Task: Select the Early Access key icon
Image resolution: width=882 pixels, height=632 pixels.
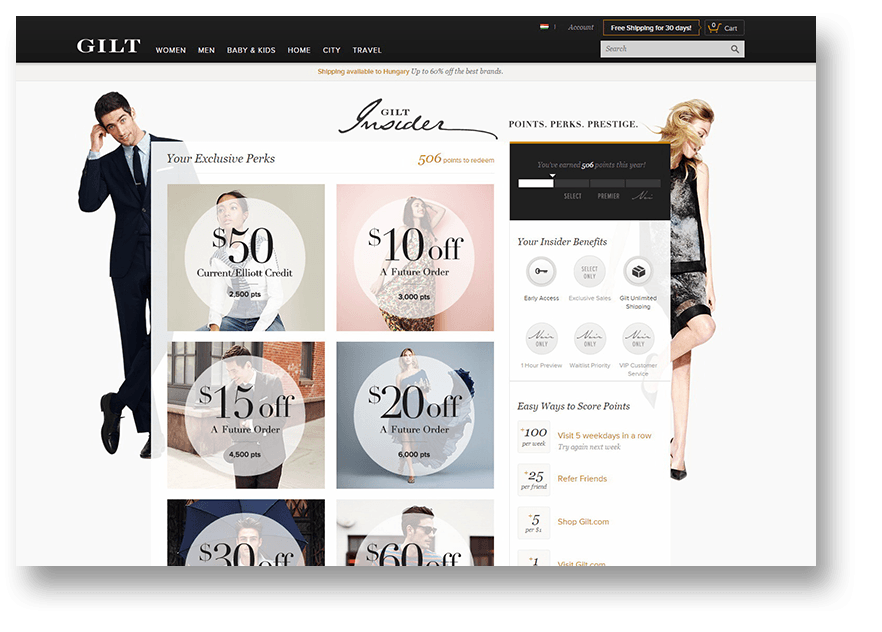Action: (x=541, y=272)
